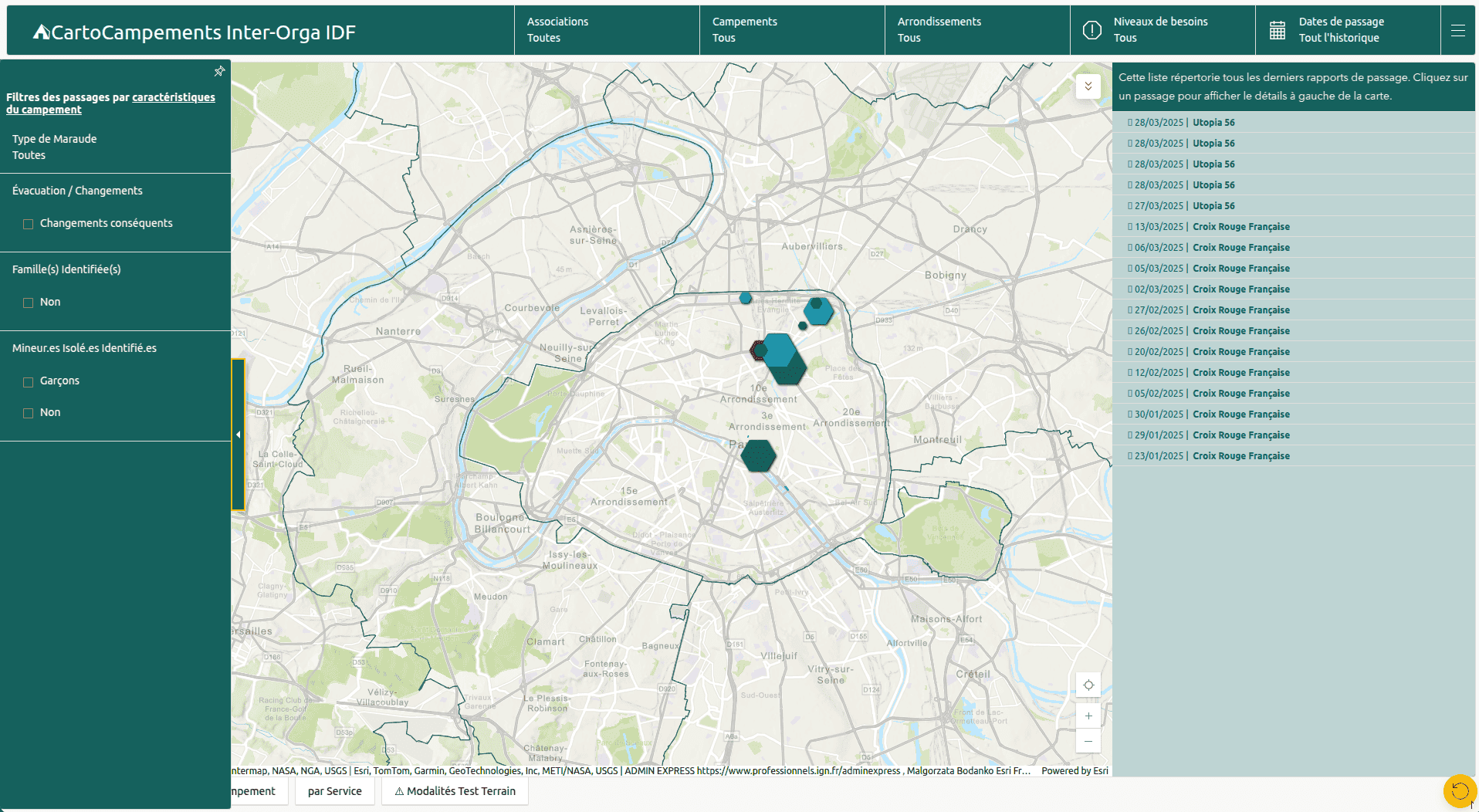
Task: Collapse the left panel with the arrow handle
Action: (x=238, y=435)
